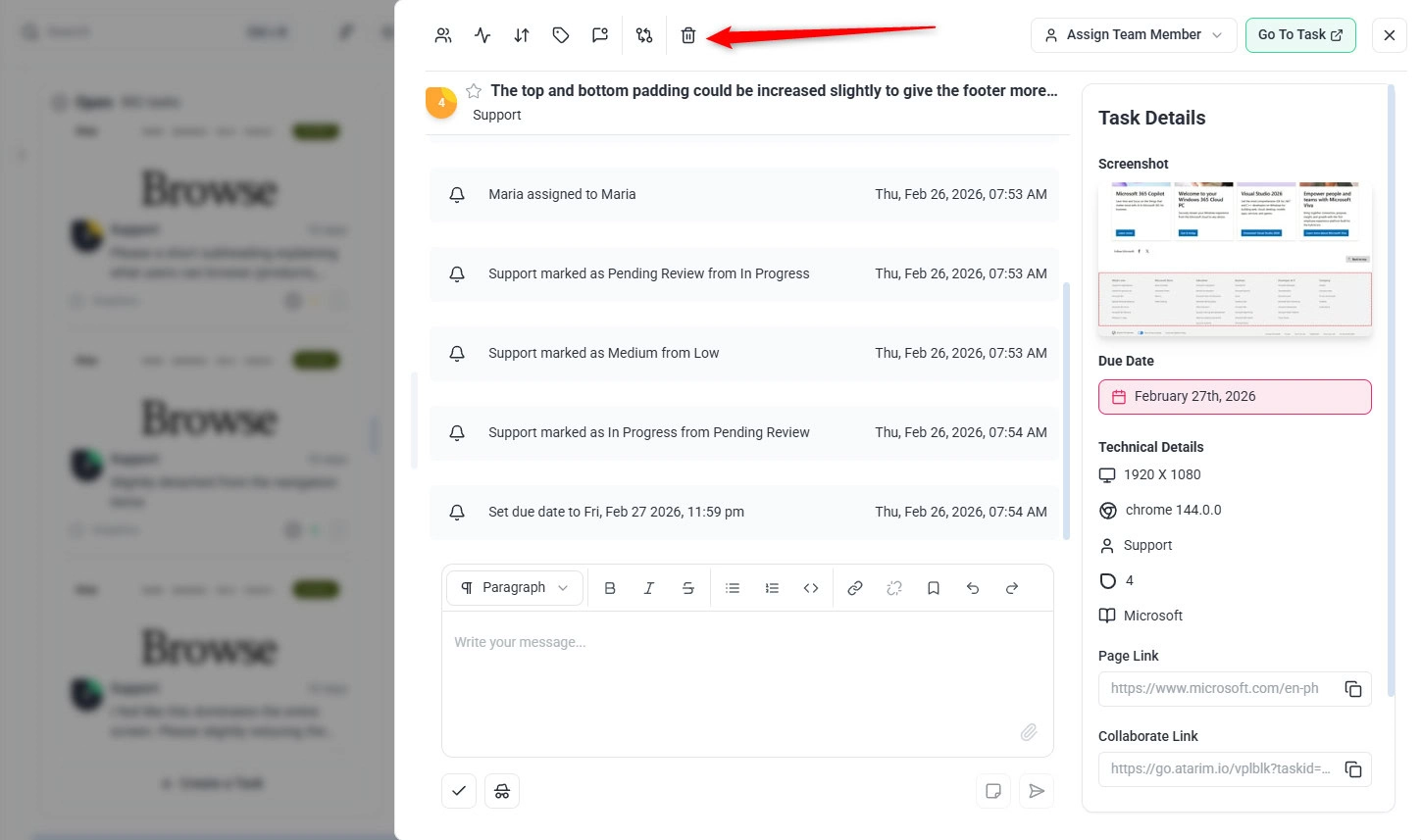
Task: Click the Go To Task button
Action: click(x=1299, y=35)
